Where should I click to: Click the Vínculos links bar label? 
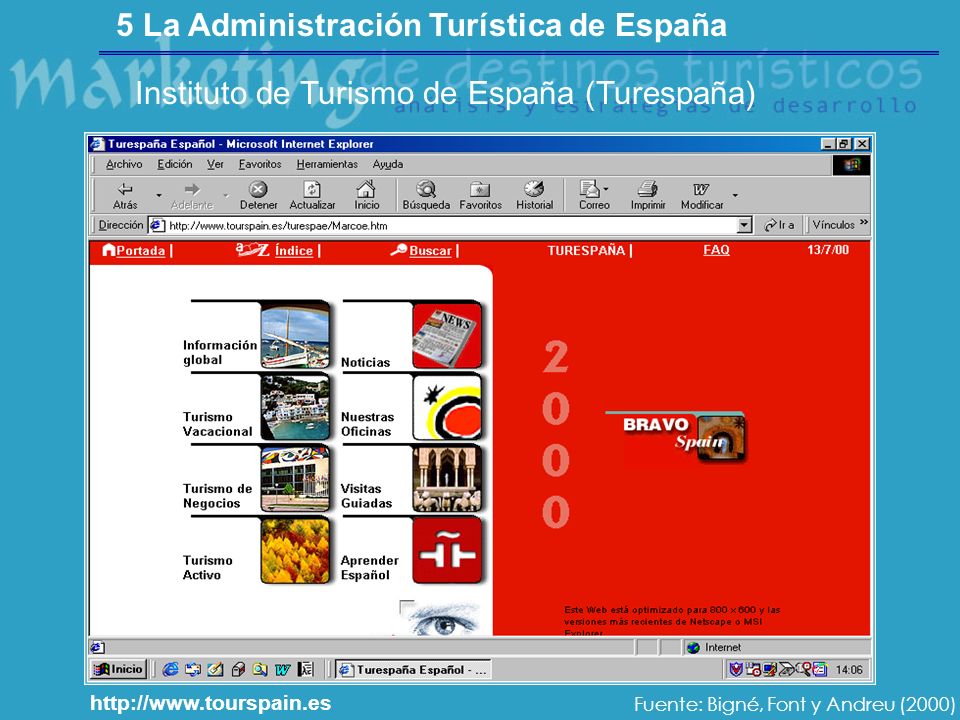point(833,225)
